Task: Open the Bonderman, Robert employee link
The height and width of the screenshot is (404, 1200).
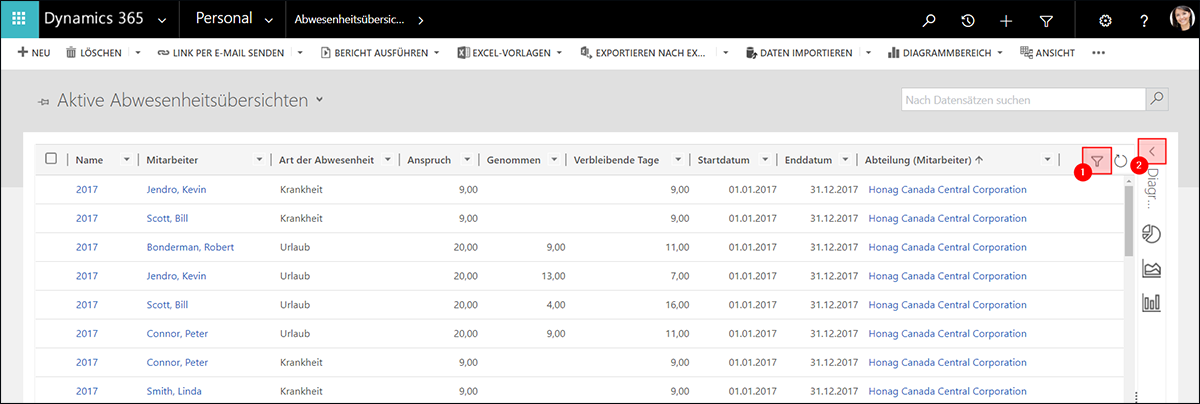Action: click(190, 247)
